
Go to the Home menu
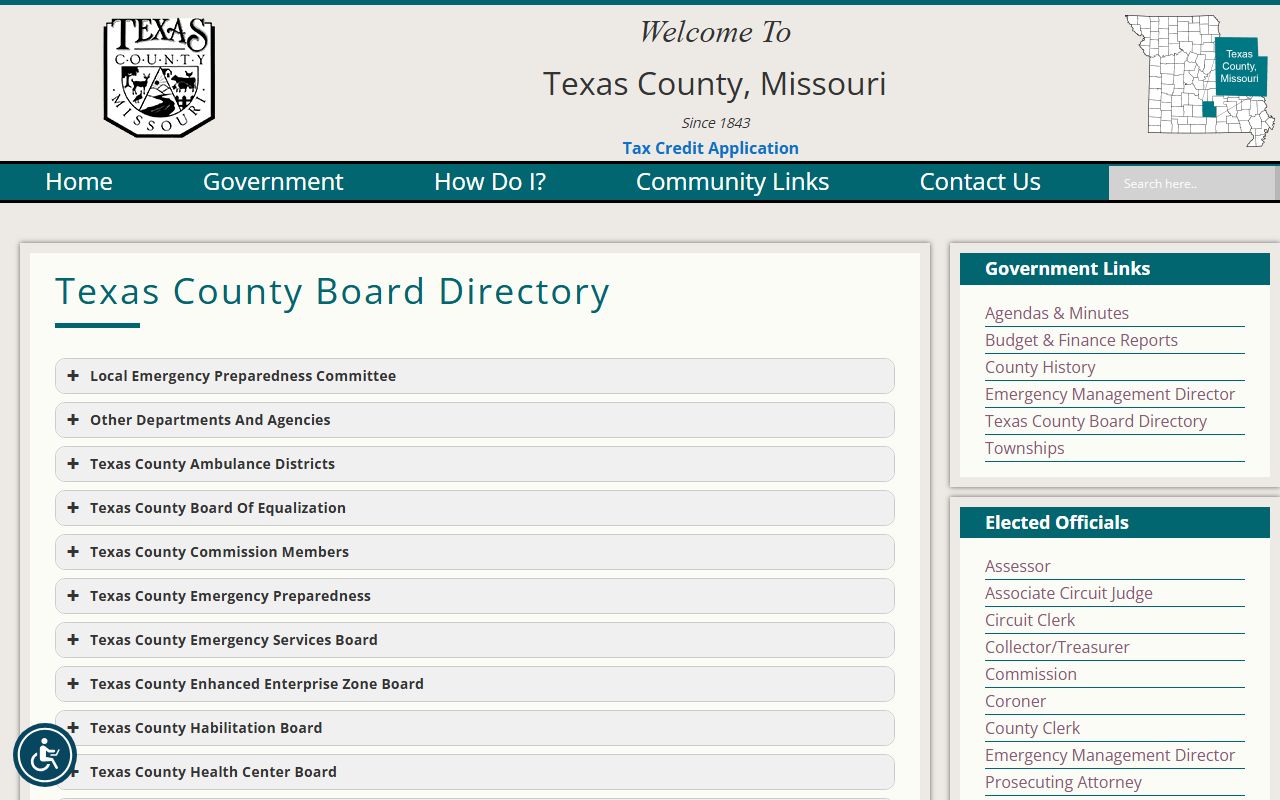[79, 182]
